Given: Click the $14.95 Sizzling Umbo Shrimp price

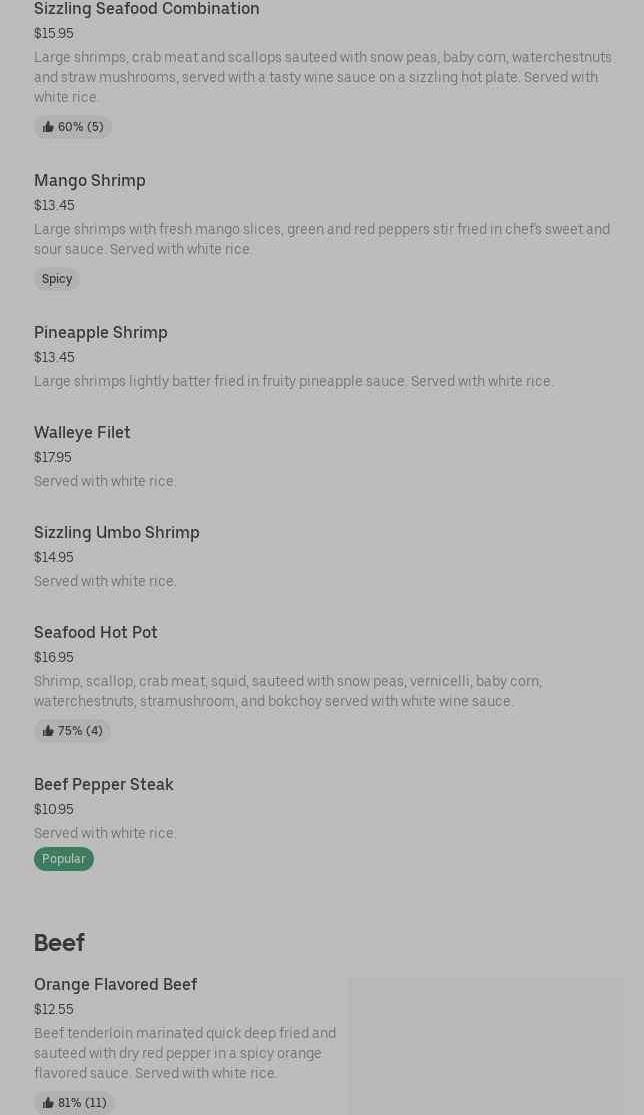Looking at the screenshot, I should coord(54,557).
